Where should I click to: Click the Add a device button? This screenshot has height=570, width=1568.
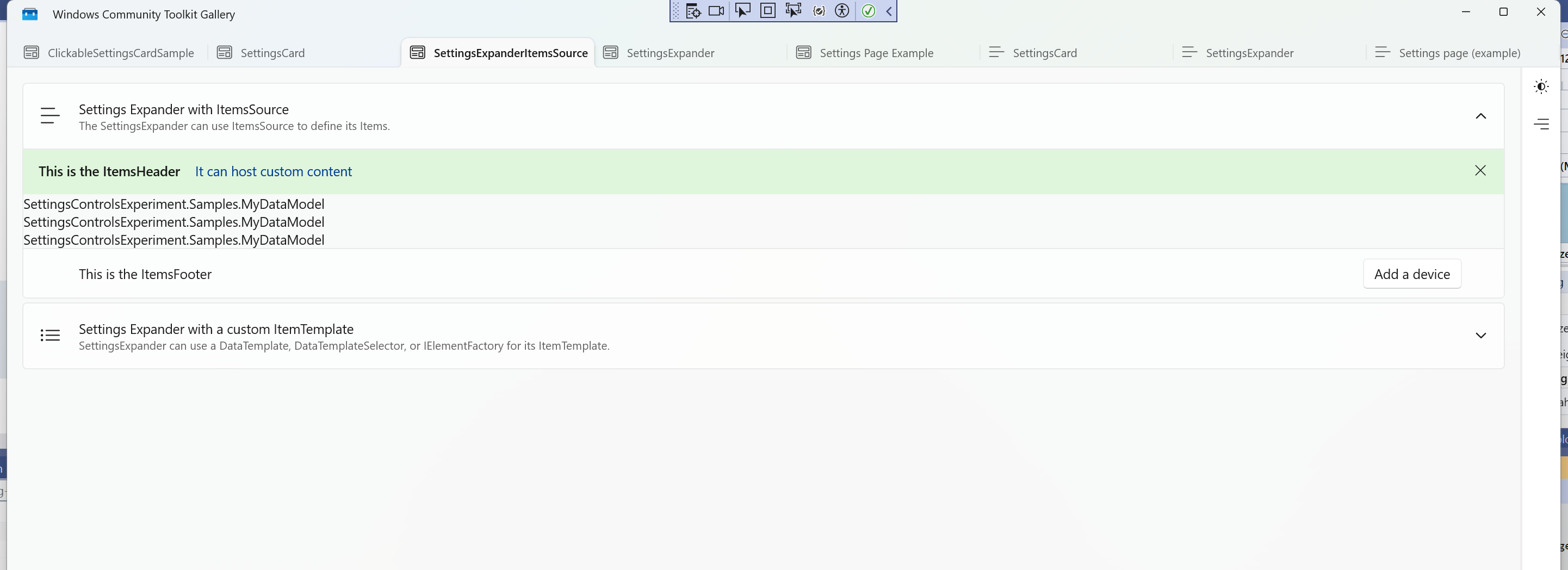1412,274
